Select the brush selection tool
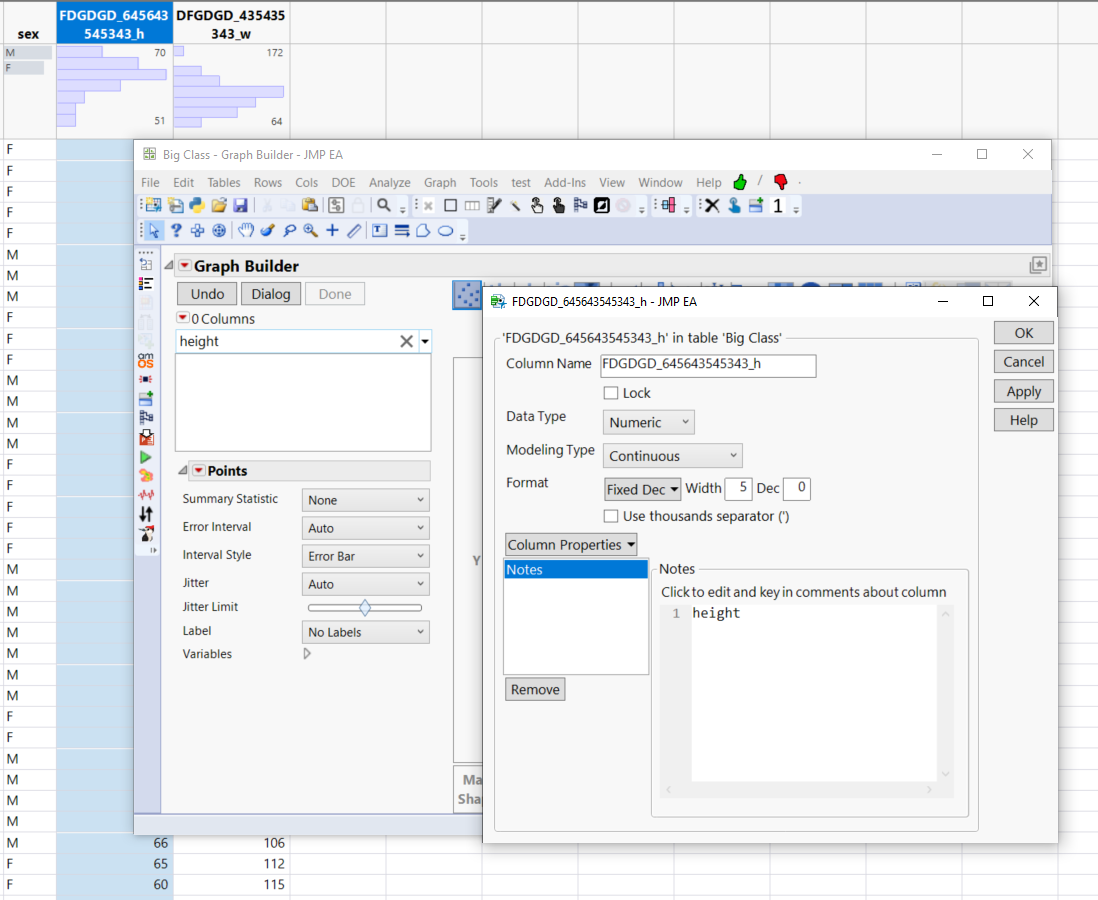This screenshot has width=1098, height=900. 267,230
